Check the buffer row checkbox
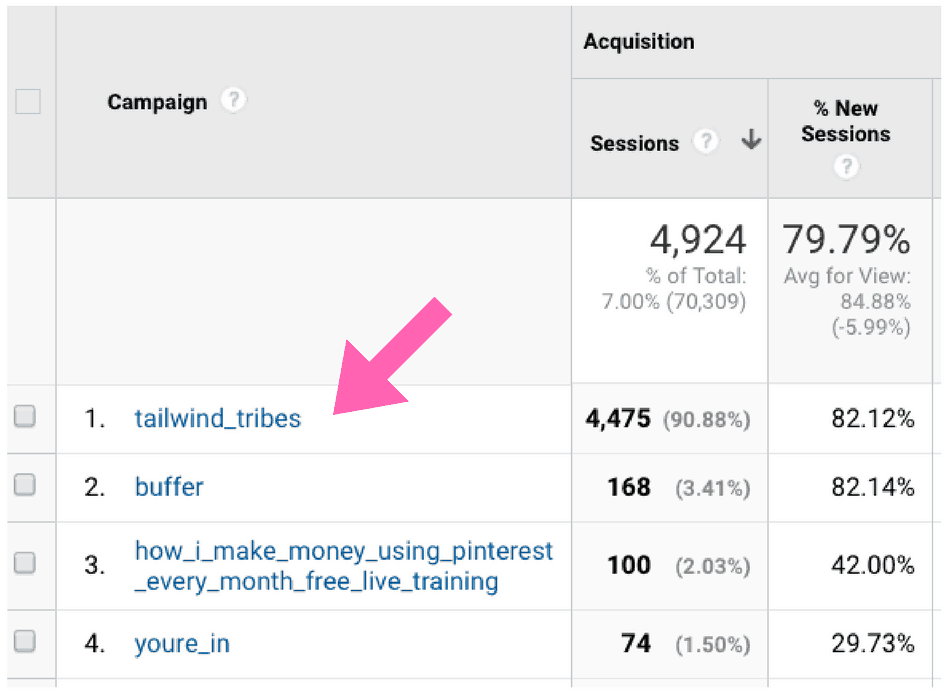The image size is (952, 692). (x=25, y=484)
